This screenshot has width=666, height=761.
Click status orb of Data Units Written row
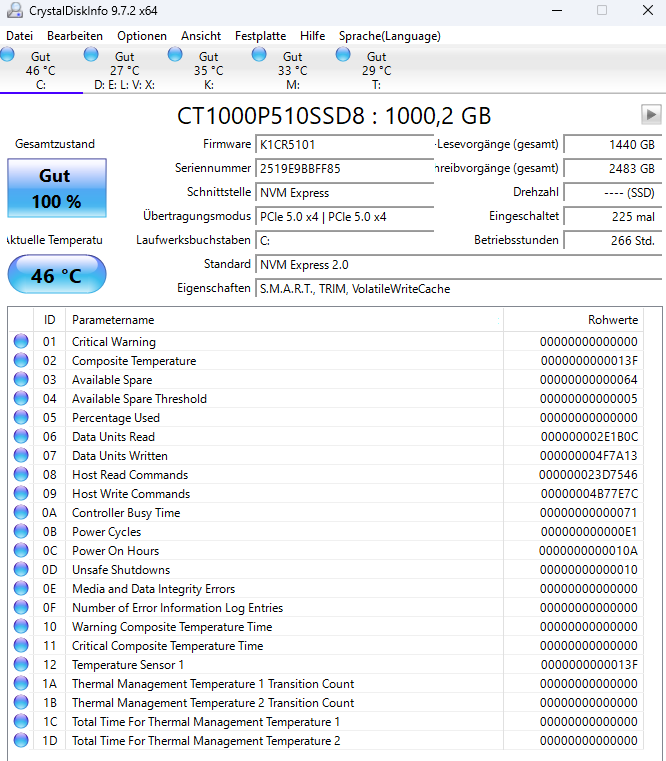point(21,455)
